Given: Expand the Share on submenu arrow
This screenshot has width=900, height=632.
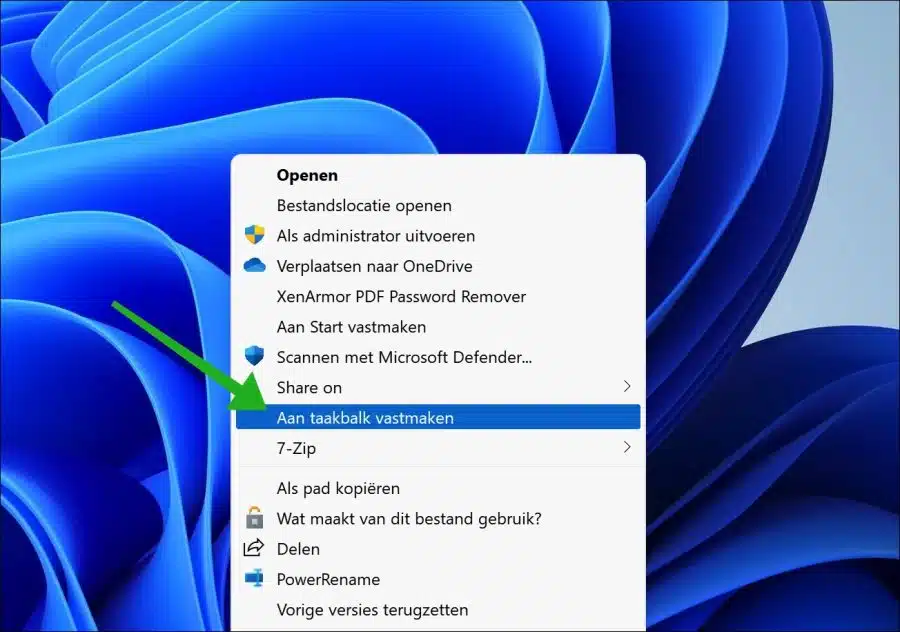Looking at the screenshot, I should 627,387.
